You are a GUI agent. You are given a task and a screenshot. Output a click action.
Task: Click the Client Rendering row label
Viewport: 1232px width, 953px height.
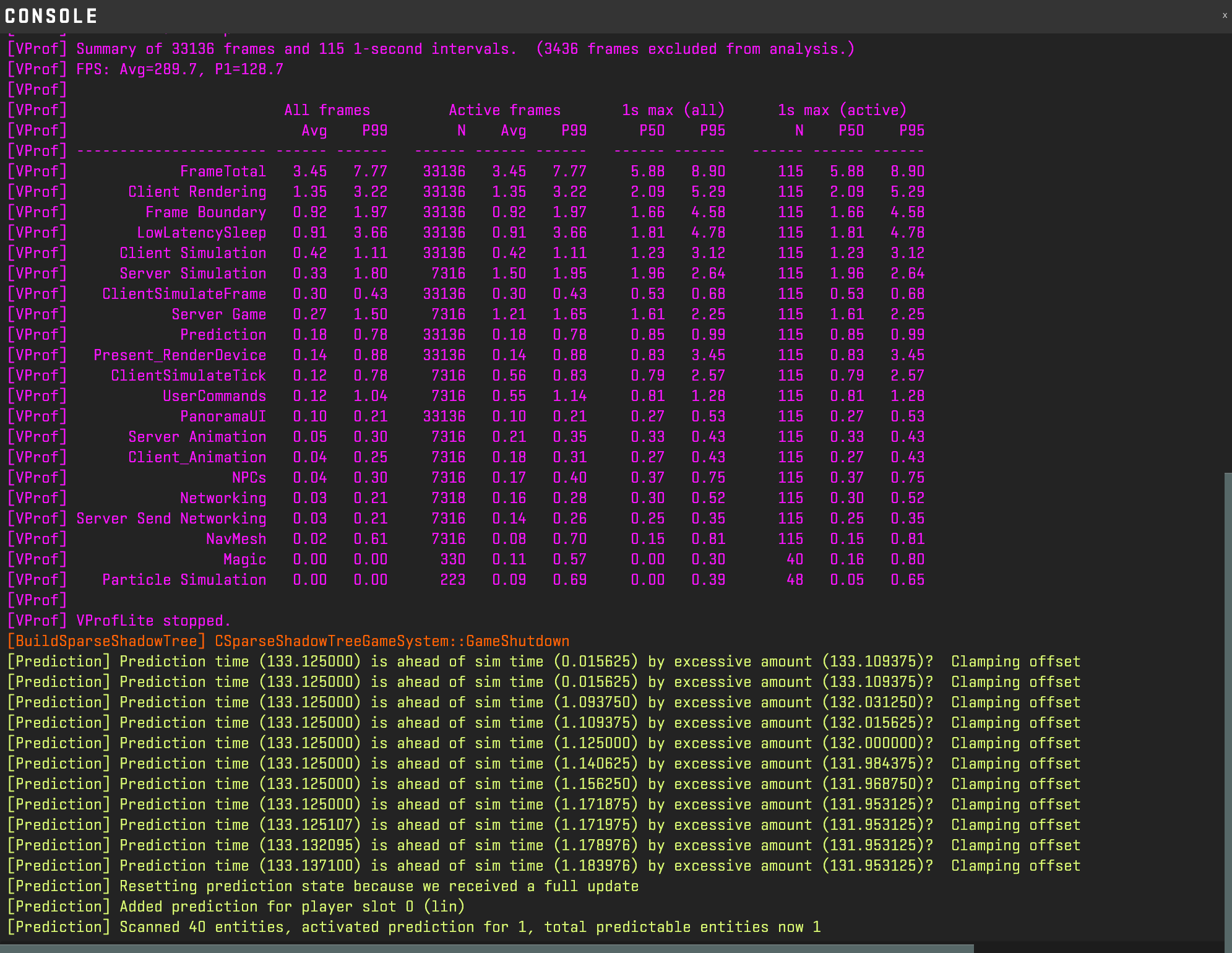197,192
